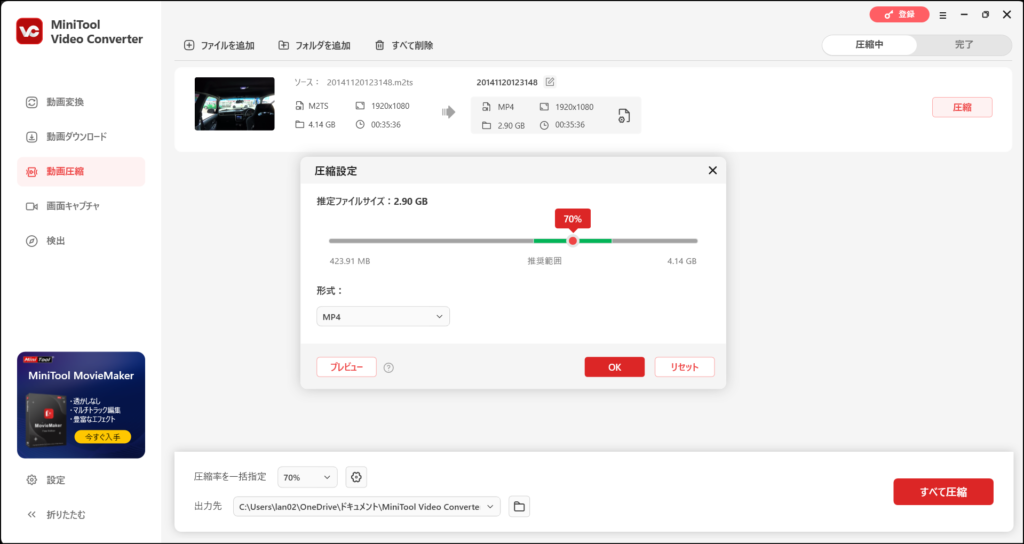
Task: Click the help question mark icon beside プレビュー
Action: coord(389,368)
